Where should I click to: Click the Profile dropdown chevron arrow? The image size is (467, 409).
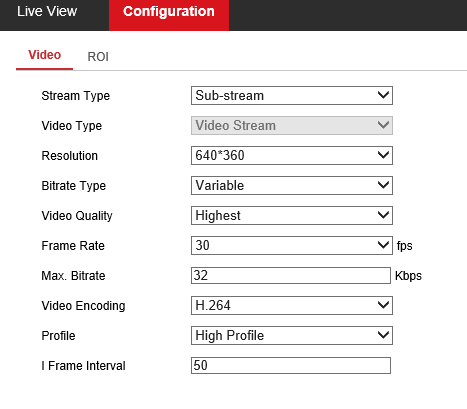pyautogui.click(x=383, y=335)
